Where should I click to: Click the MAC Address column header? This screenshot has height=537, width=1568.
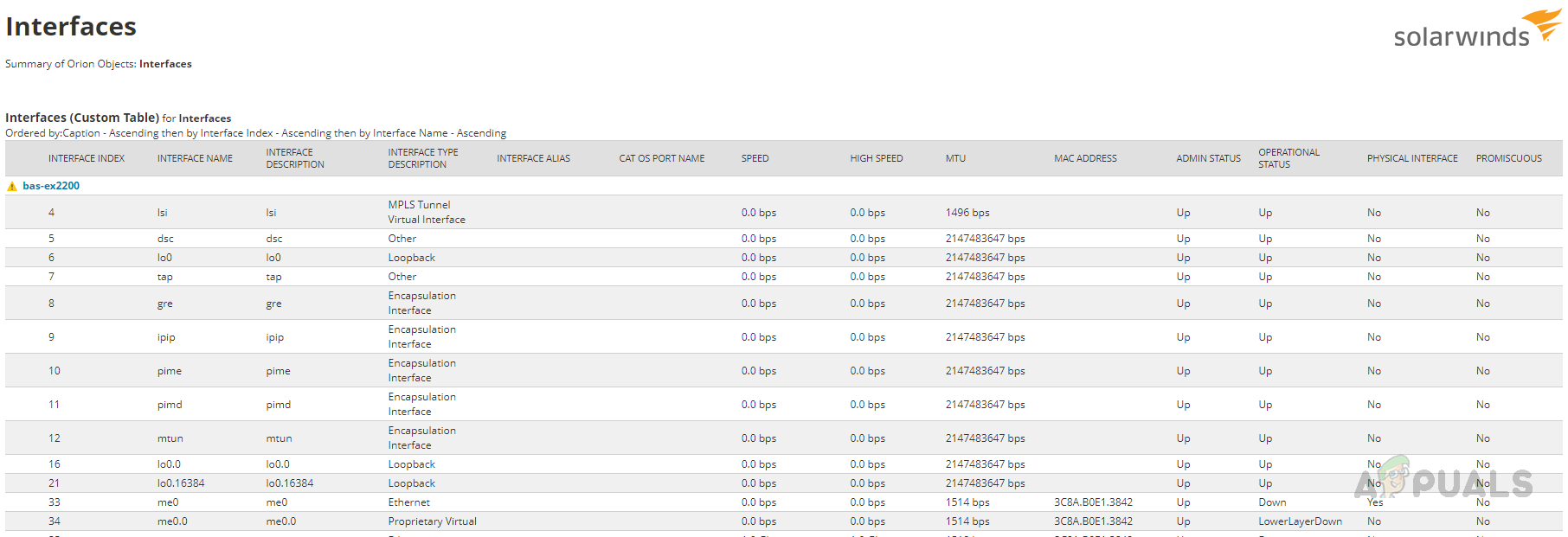[1085, 158]
